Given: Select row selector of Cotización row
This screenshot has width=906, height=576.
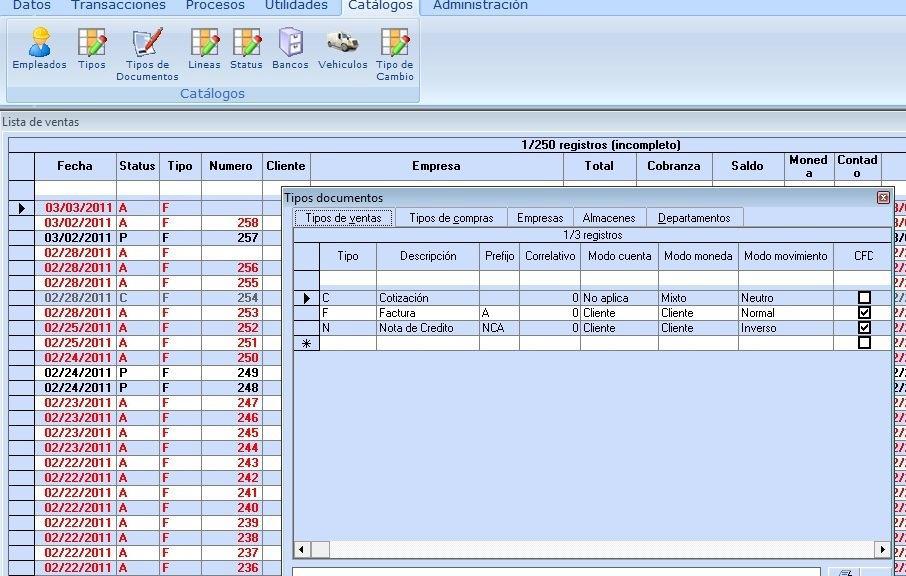Looking at the screenshot, I should [x=306, y=298].
